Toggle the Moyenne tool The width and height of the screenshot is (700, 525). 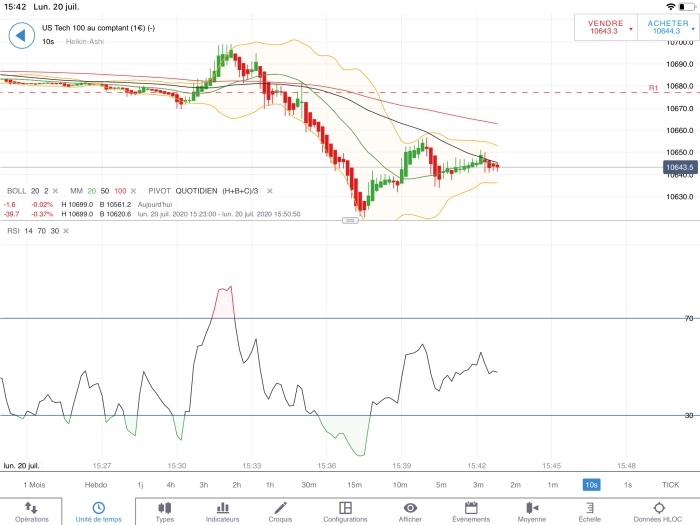(532, 508)
